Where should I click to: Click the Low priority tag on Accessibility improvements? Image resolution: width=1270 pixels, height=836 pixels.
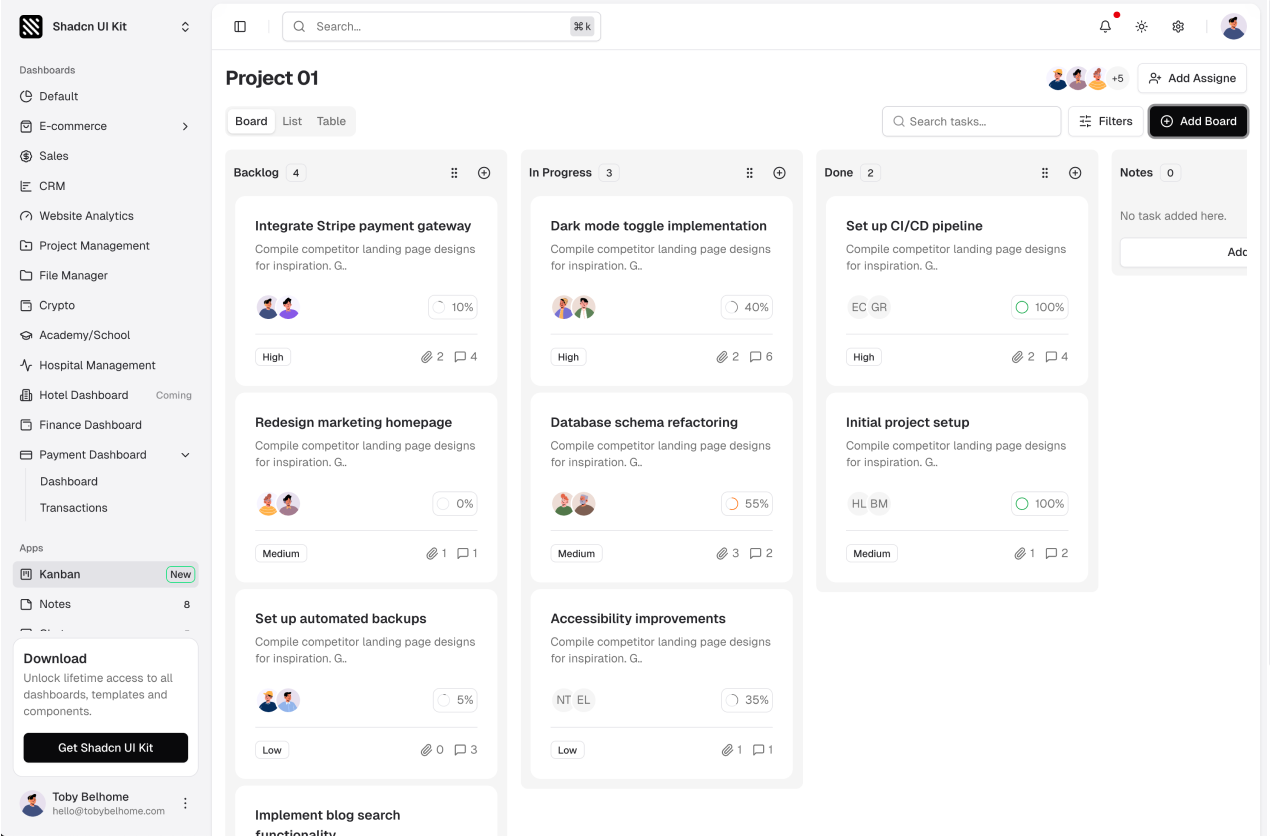click(x=567, y=750)
